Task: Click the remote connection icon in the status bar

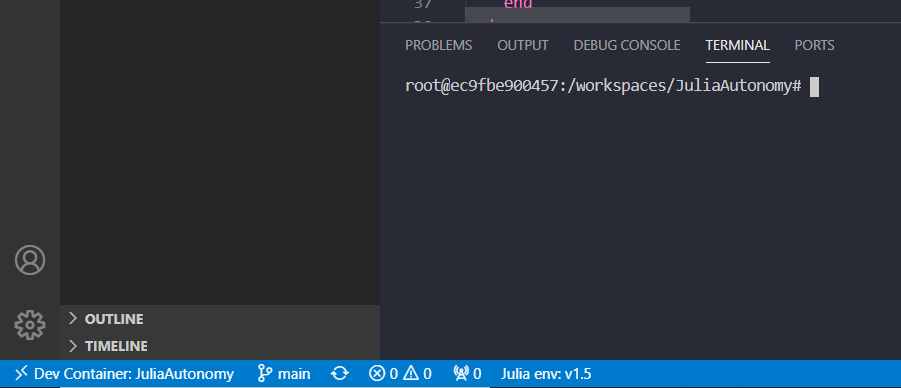Action: (x=21, y=374)
